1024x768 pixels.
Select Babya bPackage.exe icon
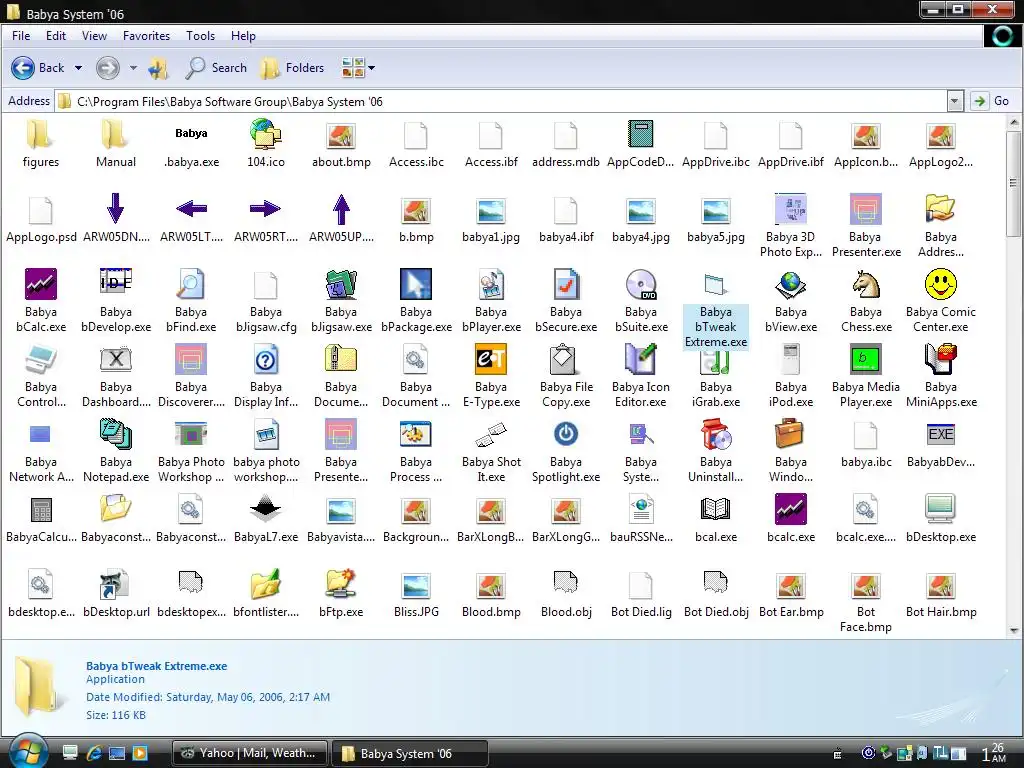tap(416, 285)
